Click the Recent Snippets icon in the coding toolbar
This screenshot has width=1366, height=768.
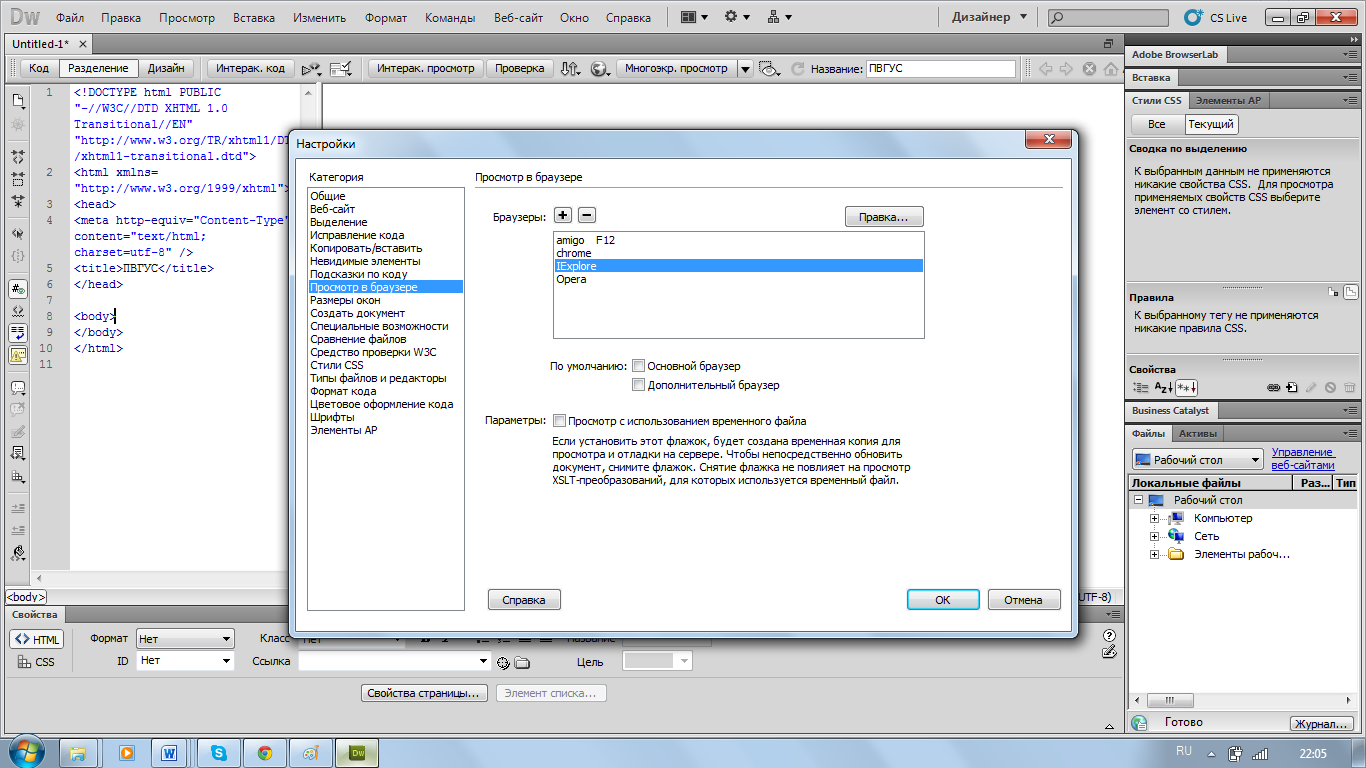coord(18,453)
